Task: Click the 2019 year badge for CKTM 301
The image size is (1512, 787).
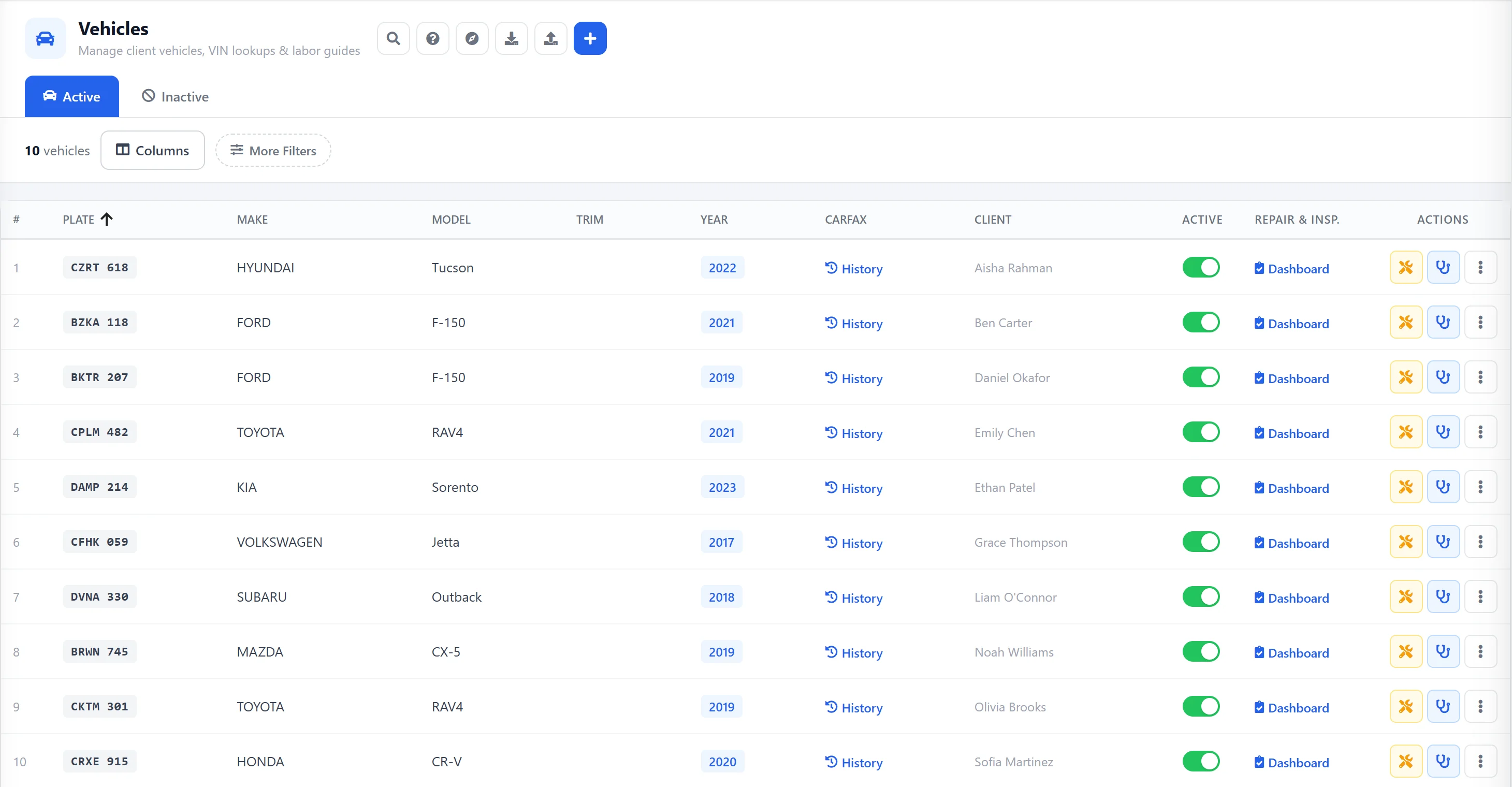Action: (721, 707)
